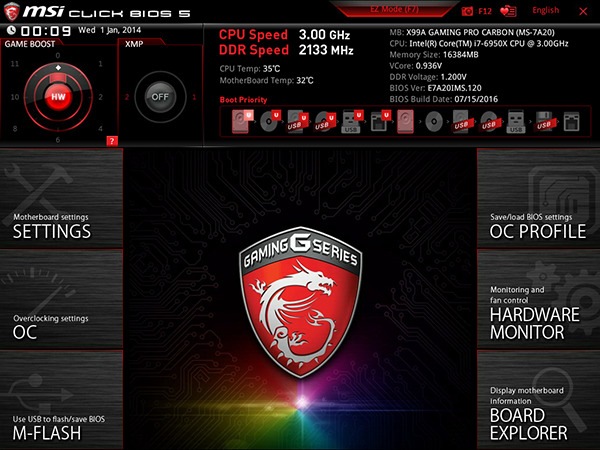Click the clock icon beside the time
This screenshot has height=450, width=600.
11,30
